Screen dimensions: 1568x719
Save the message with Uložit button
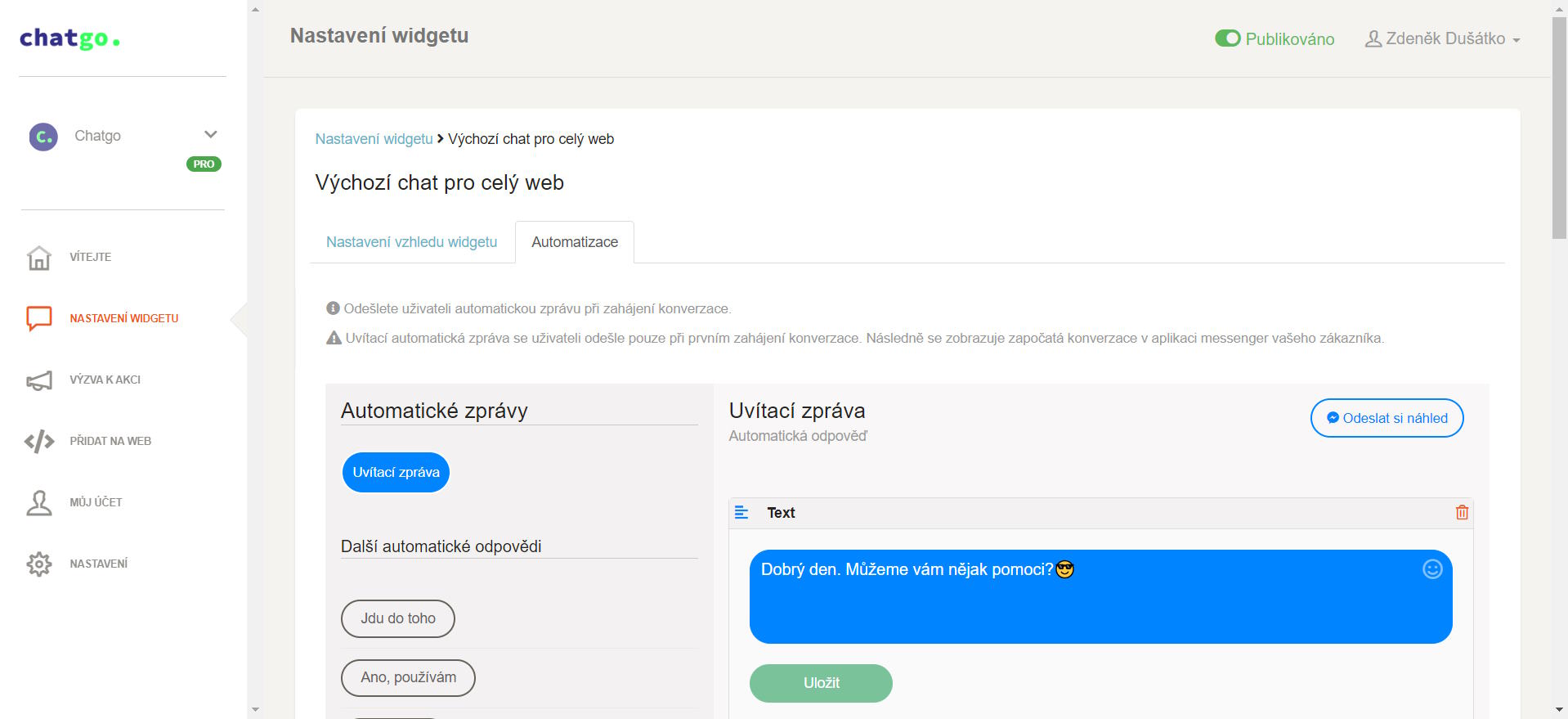[x=821, y=683]
